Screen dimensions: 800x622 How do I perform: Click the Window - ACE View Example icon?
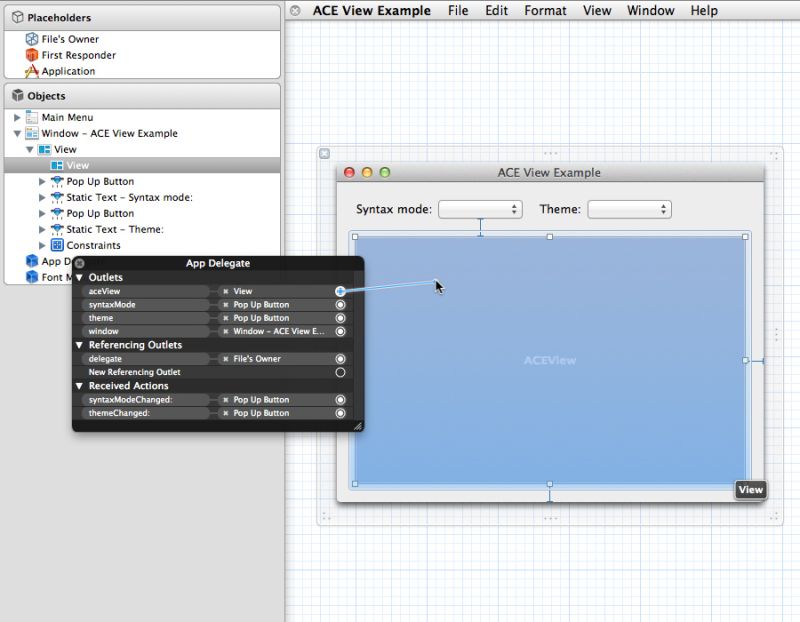(32, 133)
